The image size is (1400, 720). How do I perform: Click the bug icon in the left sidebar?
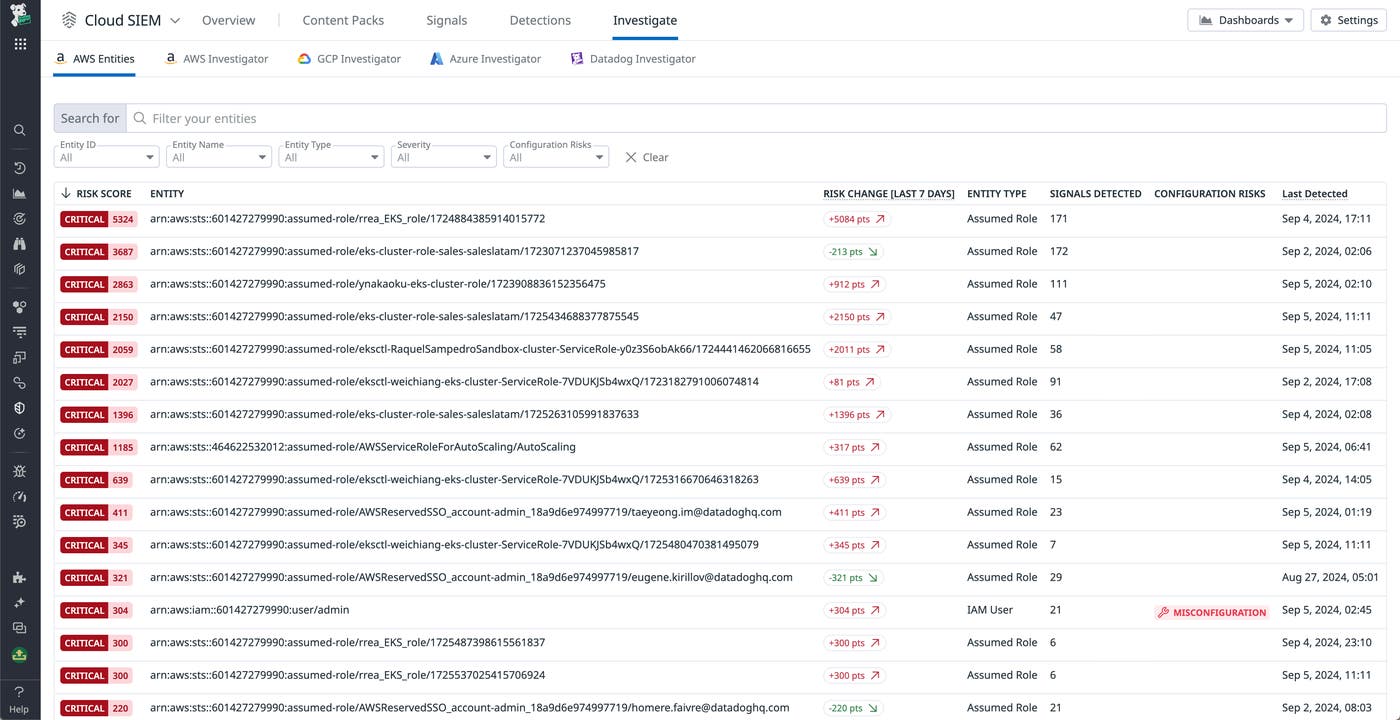(x=19, y=470)
